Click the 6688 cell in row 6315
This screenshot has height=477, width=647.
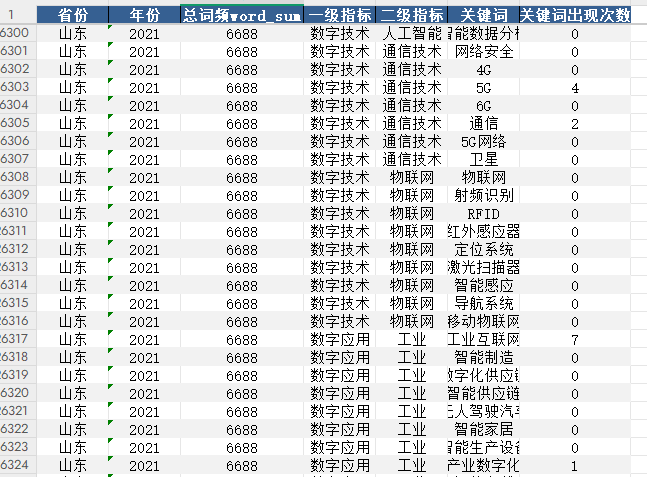[x=242, y=303]
